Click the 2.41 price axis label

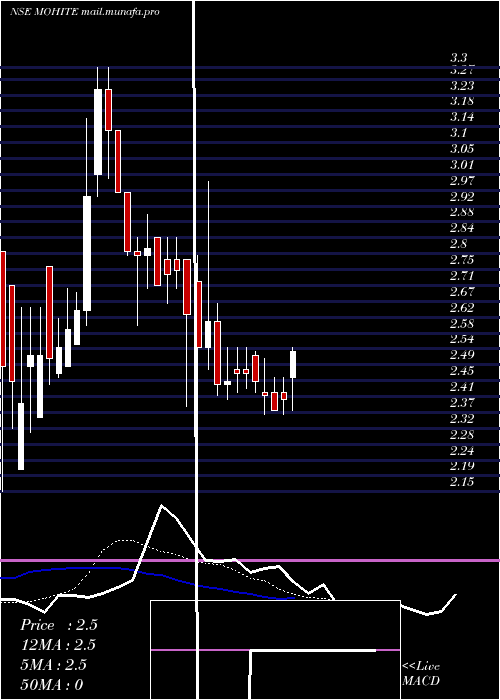tap(462, 387)
